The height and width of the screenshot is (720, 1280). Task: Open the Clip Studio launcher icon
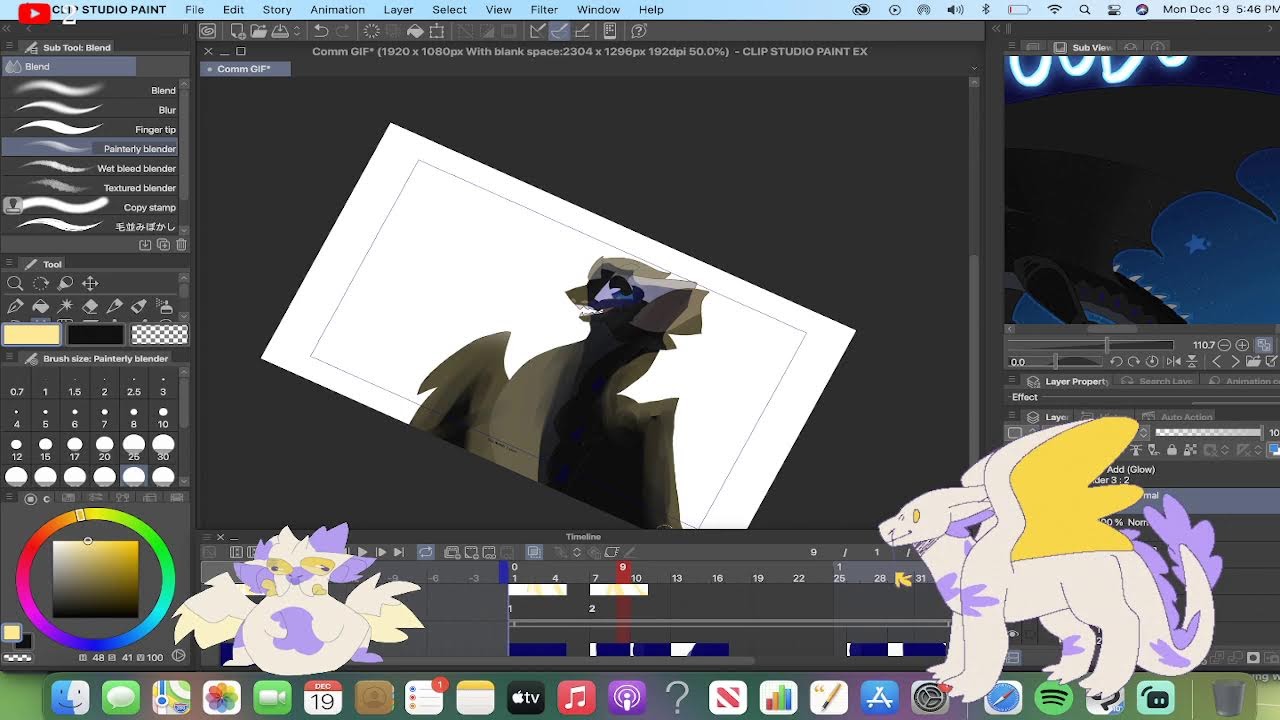(x=207, y=31)
